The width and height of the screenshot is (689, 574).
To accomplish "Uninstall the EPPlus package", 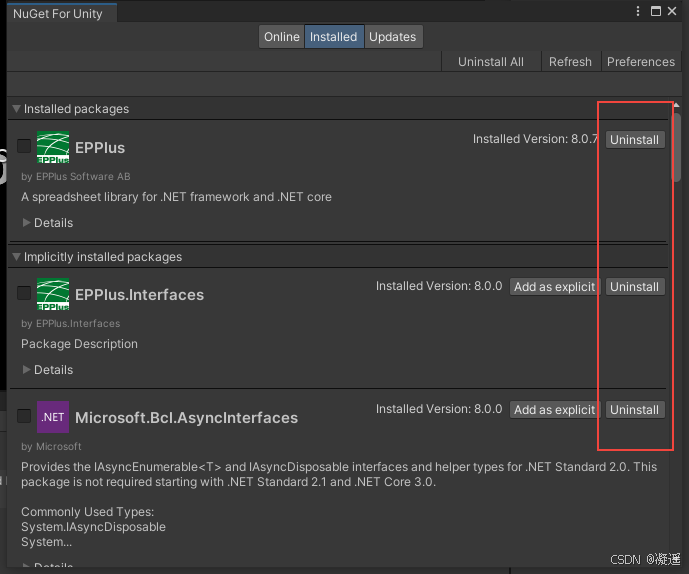I will click(x=635, y=140).
